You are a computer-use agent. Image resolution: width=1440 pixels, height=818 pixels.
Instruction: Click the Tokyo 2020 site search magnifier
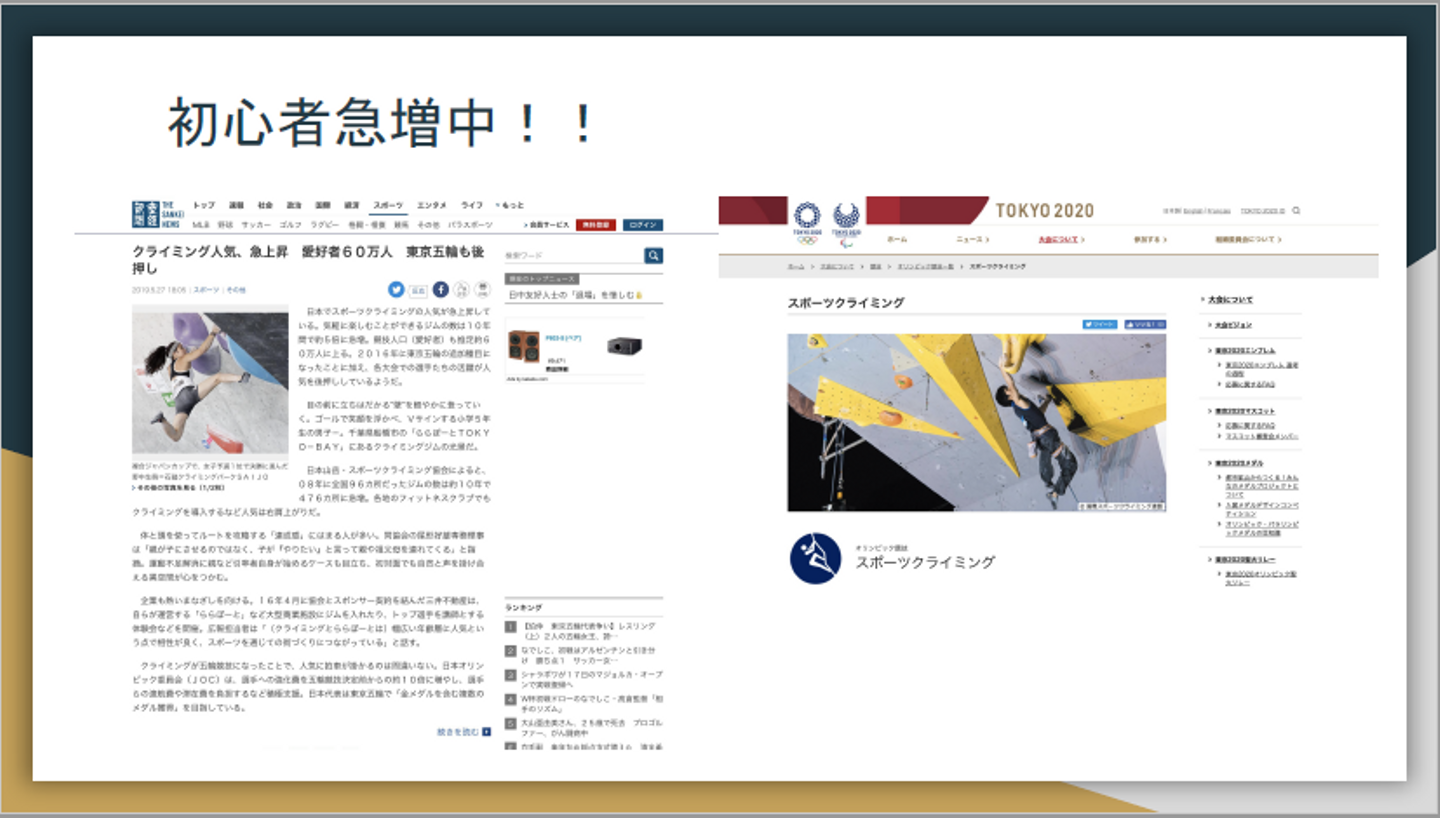[x=1297, y=211]
